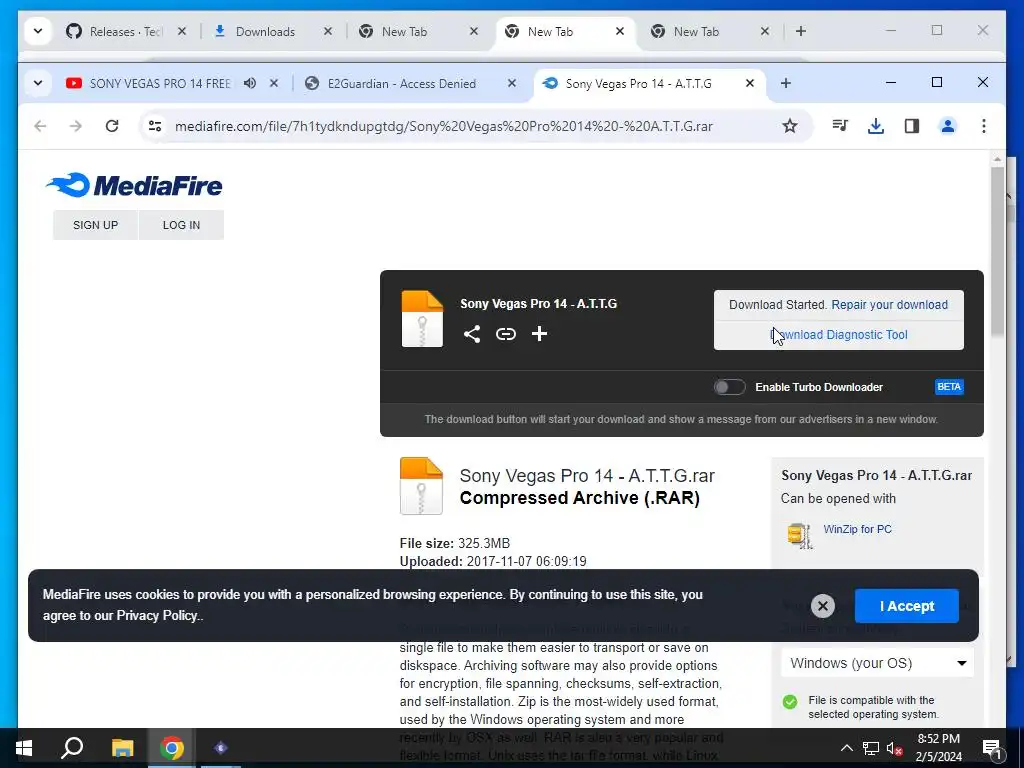Open tab search dropdown in front window
The height and width of the screenshot is (768, 1024).
pyautogui.click(x=38, y=83)
